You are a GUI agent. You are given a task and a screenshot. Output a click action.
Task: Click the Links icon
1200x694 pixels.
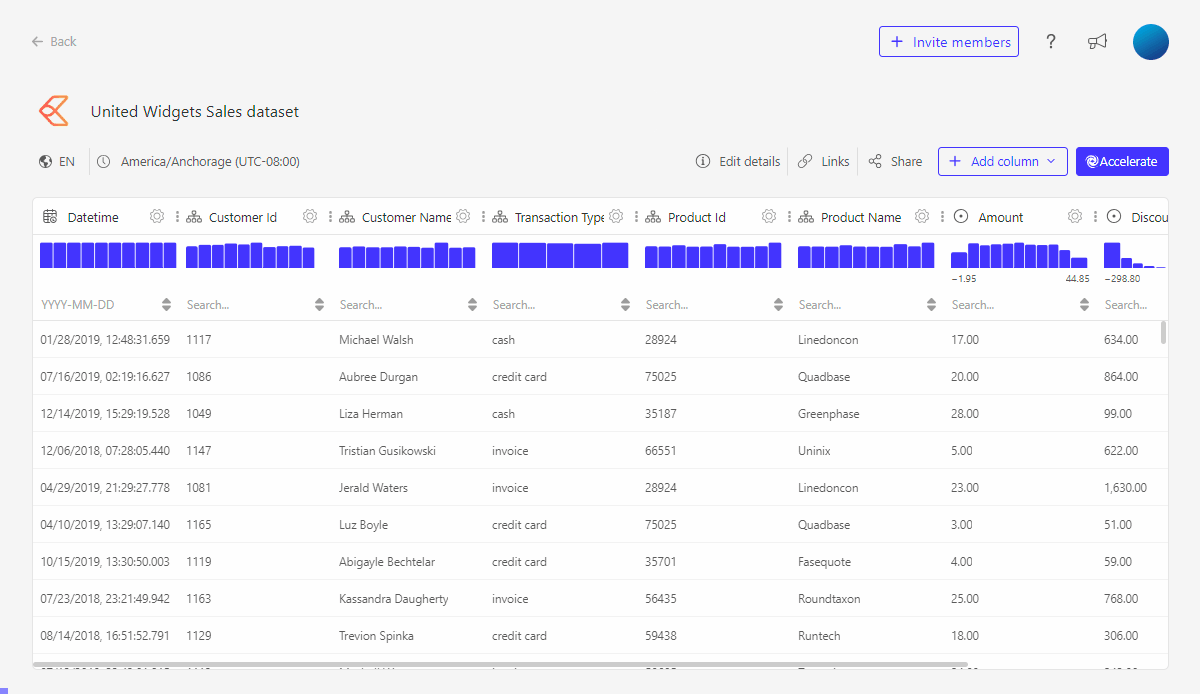coord(806,161)
